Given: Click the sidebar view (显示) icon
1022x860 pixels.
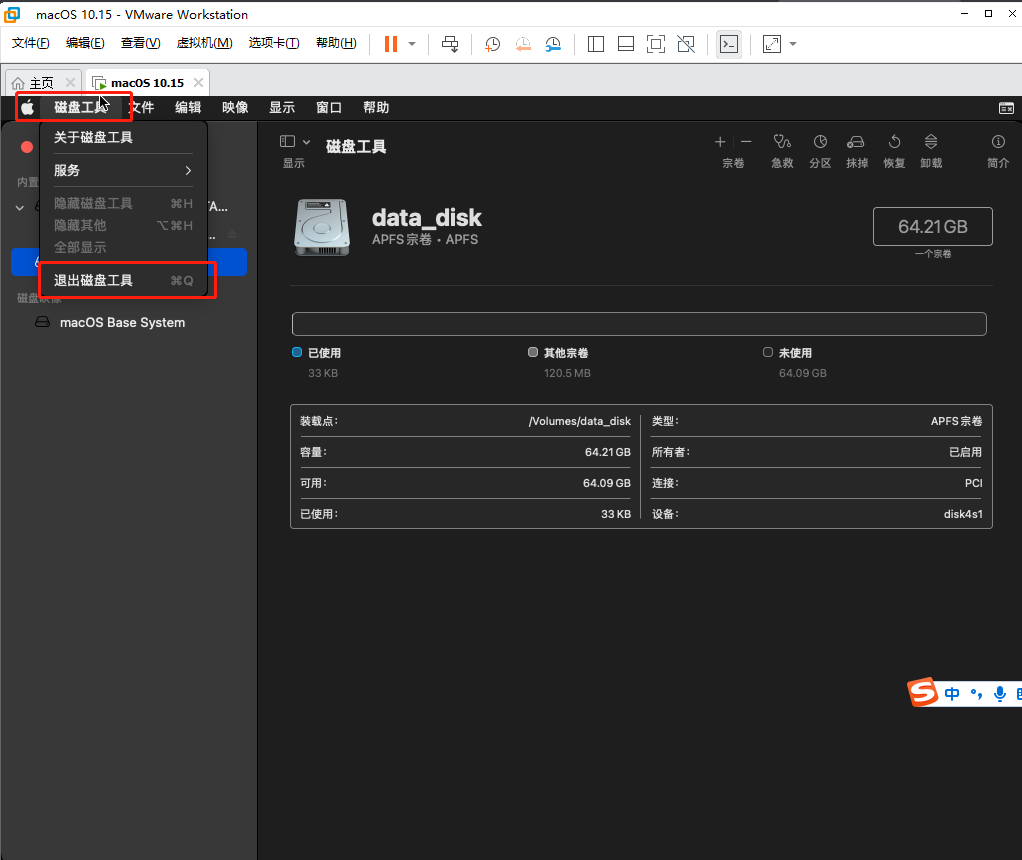Looking at the screenshot, I should click(x=287, y=141).
